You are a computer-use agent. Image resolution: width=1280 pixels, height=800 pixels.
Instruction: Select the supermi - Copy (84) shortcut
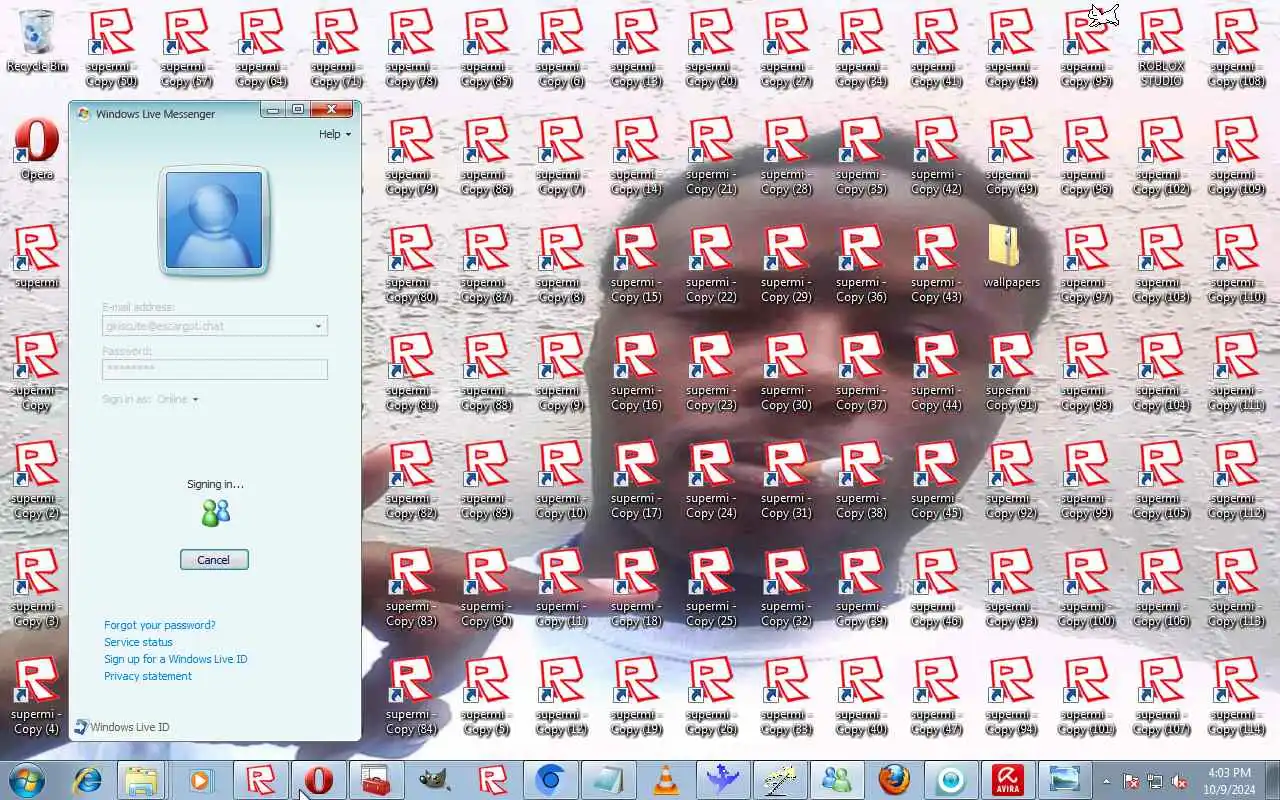coord(412,695)
